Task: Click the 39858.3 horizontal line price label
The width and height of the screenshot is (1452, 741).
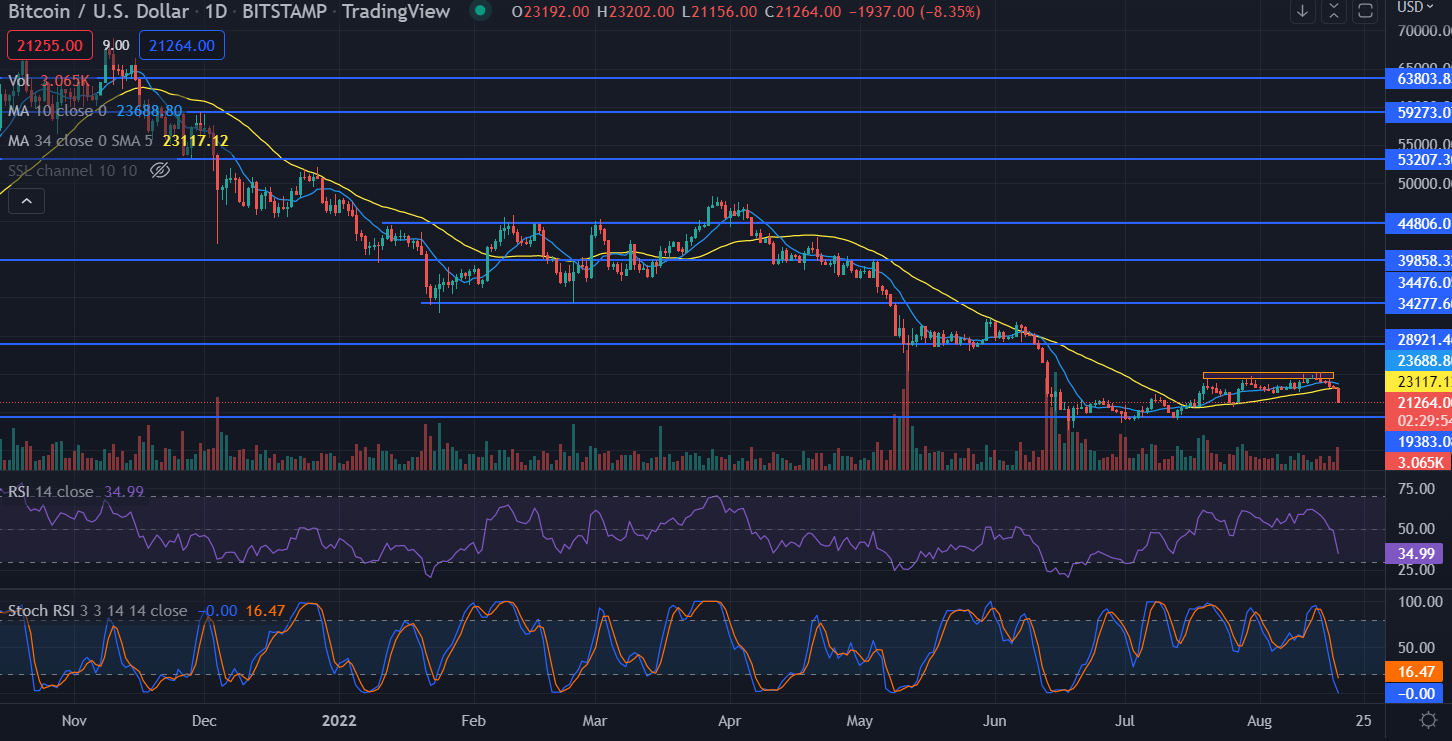Action: [1418, 260]
